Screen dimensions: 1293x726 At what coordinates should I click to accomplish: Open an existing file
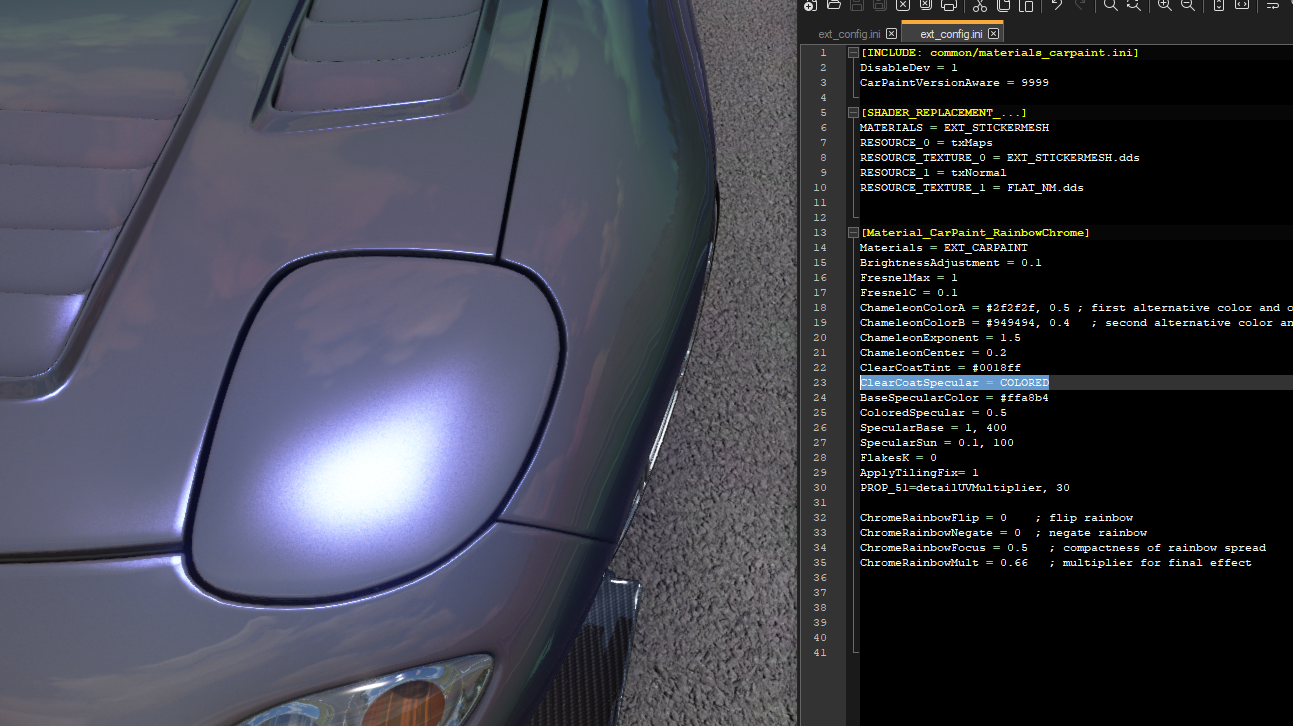coord(831,6)
